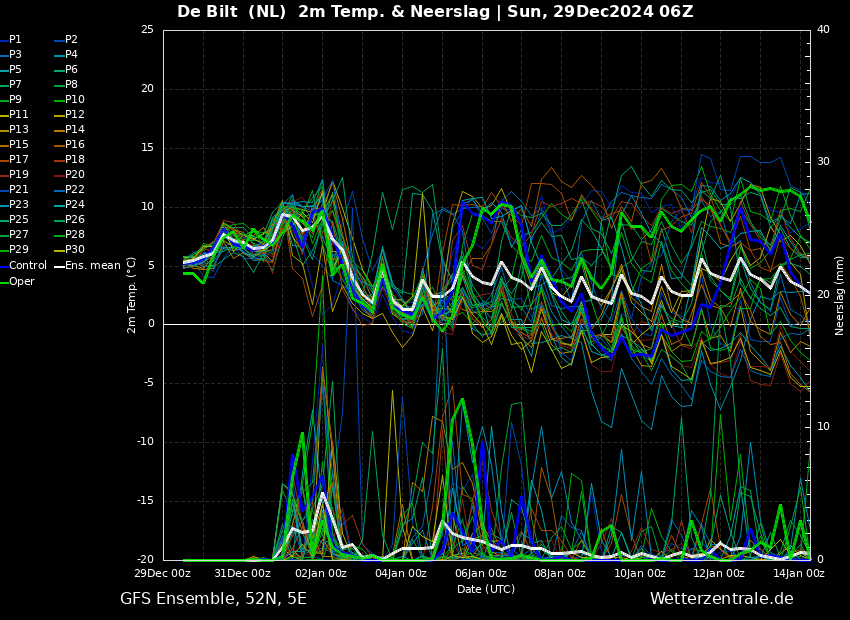Click the Oper legend entry
Screen dimensions: 850x620
22,281
